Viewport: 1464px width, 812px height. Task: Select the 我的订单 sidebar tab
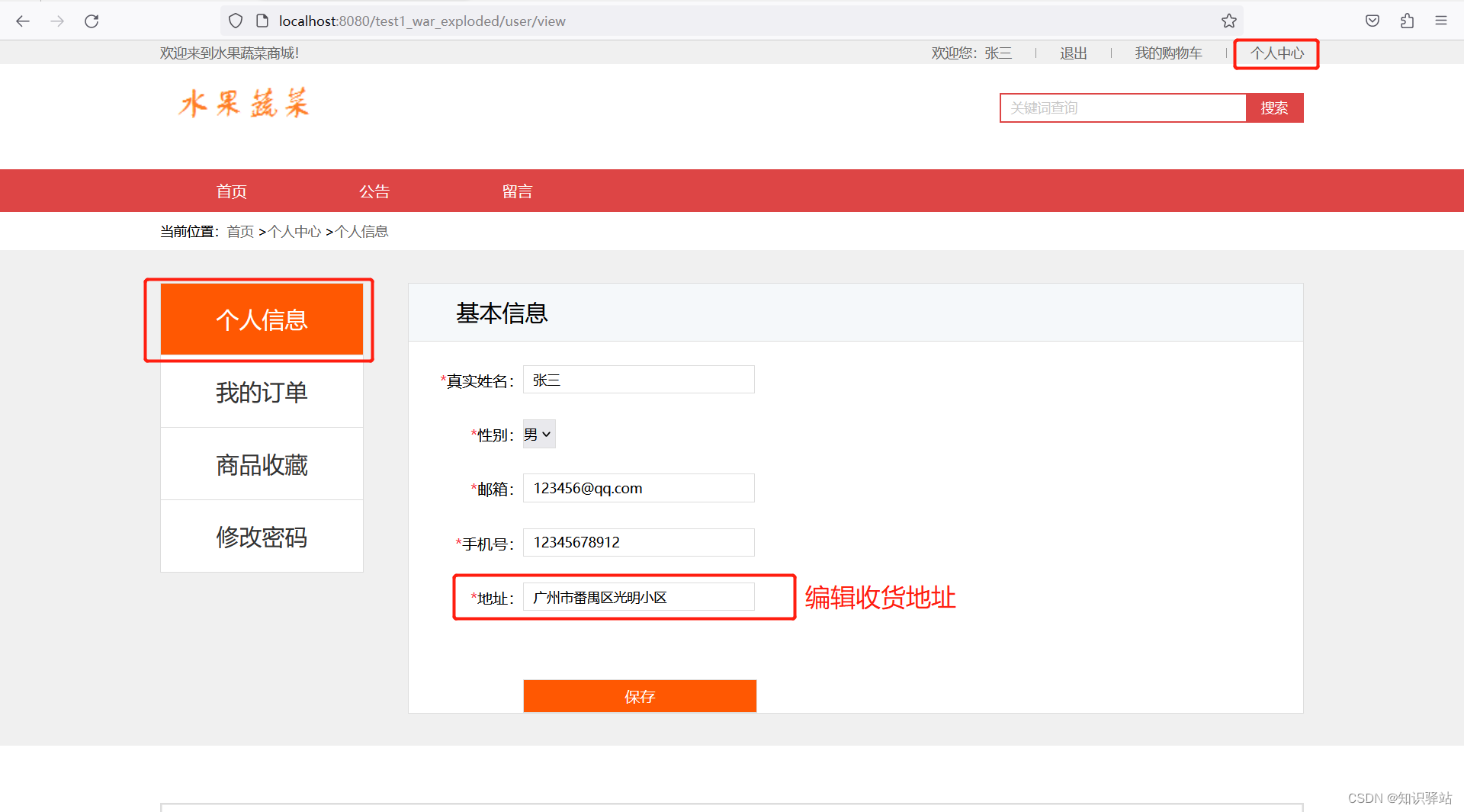[262, 392]
